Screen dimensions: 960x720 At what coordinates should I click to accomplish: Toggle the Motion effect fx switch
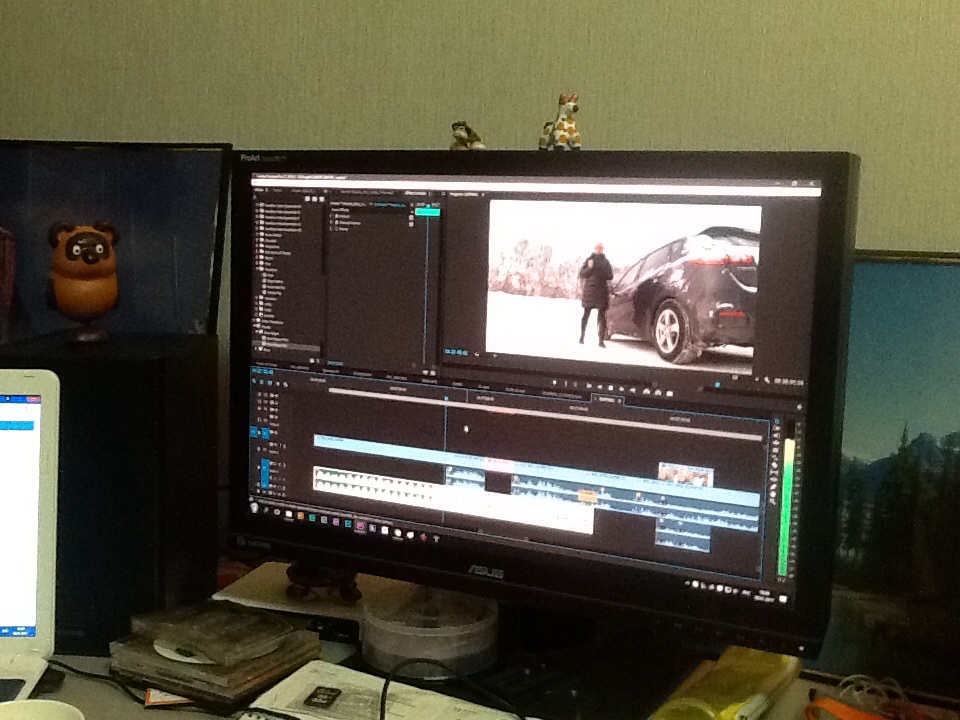[x=338, y=215]
